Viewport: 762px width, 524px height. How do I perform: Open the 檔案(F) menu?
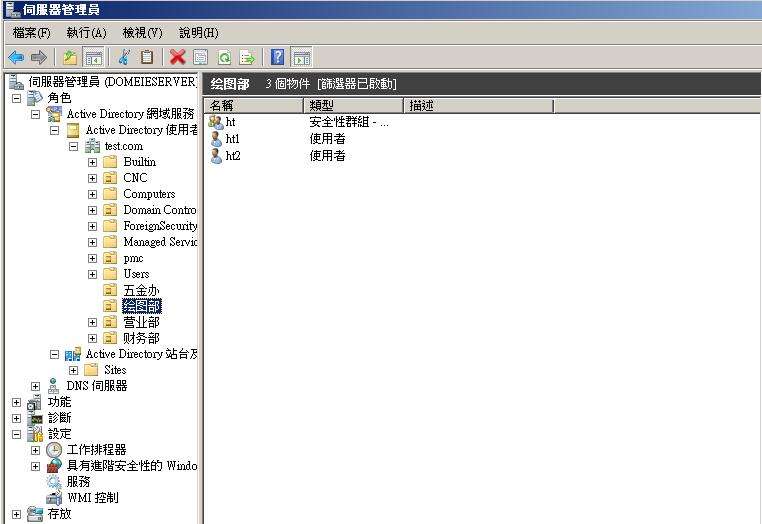tap(32, 33)
